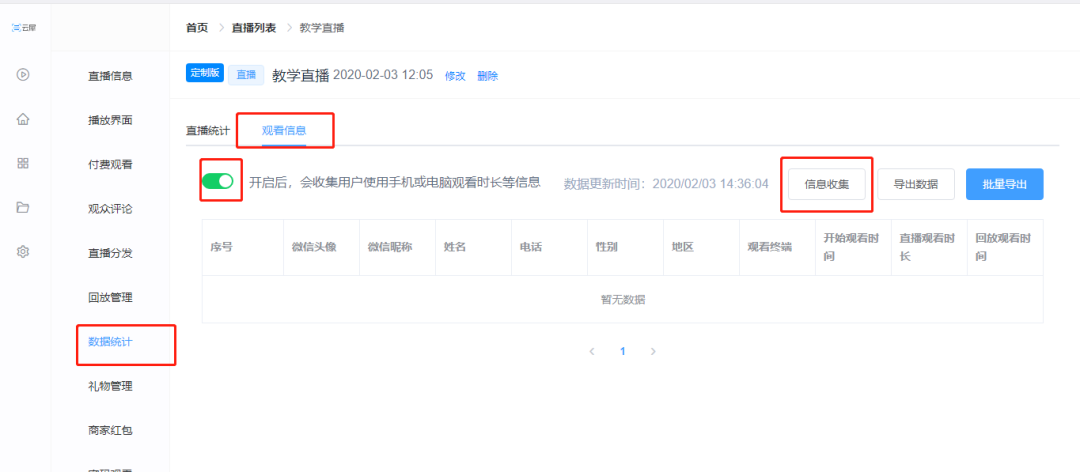Select 数据统计 in the sidebar menu
Image resolution: width=1080 pixels, height=472 pixels.
coord(110,342)
